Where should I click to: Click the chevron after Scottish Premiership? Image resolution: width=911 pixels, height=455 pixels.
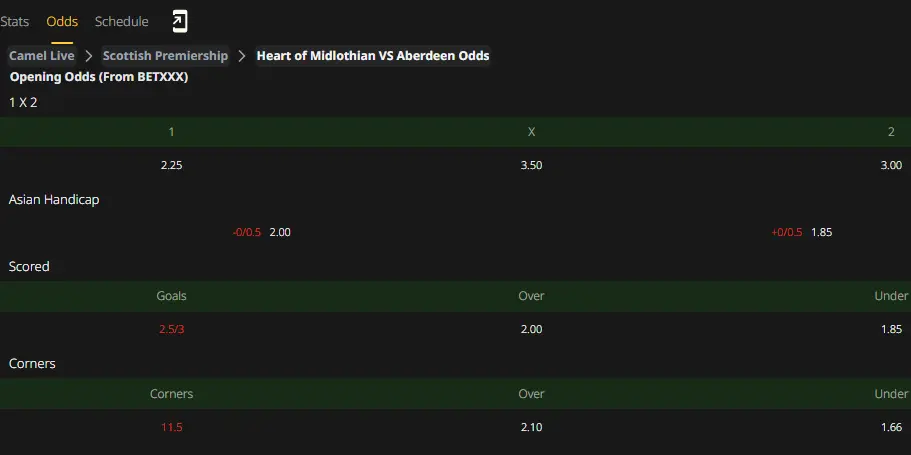tap(242, 56)
